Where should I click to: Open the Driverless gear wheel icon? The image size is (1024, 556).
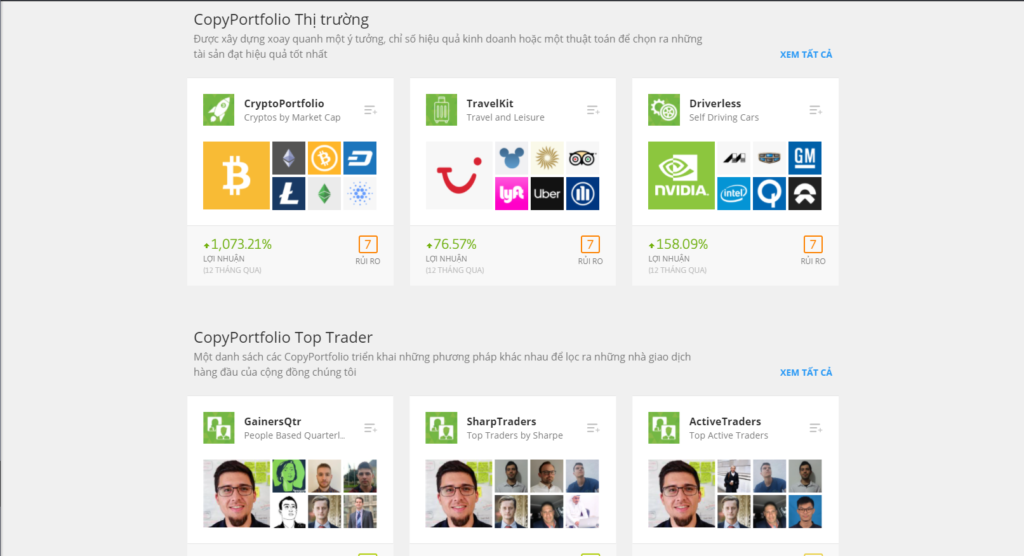click(x=664, y=110)
